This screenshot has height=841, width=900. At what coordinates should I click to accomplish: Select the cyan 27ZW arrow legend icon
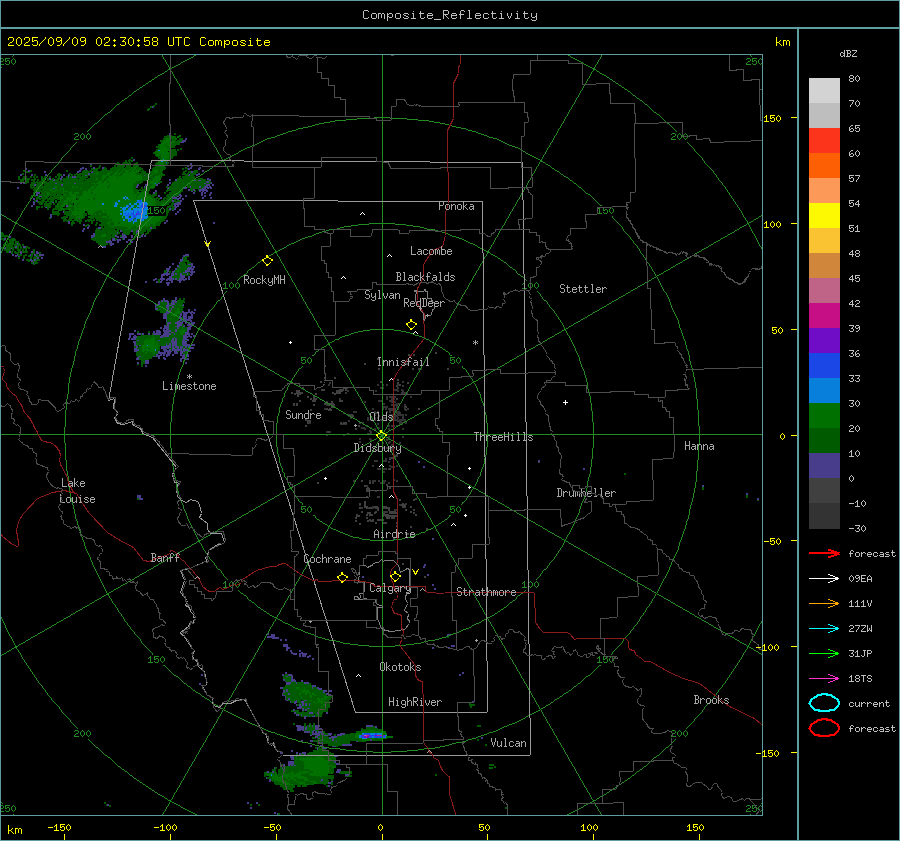[824, 629]
